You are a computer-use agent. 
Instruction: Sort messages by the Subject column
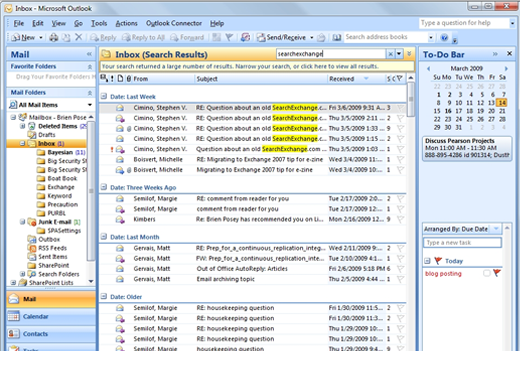(261, 79)
